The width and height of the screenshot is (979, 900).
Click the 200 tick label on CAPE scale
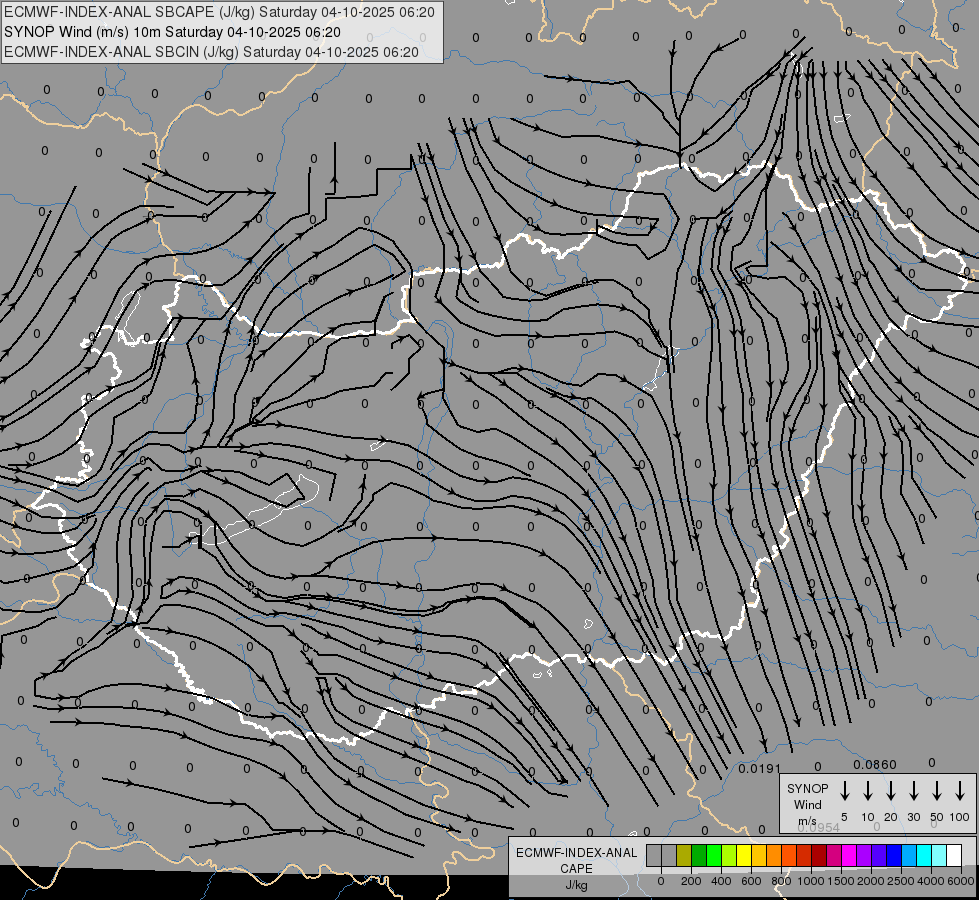click(x=691, y=881)
